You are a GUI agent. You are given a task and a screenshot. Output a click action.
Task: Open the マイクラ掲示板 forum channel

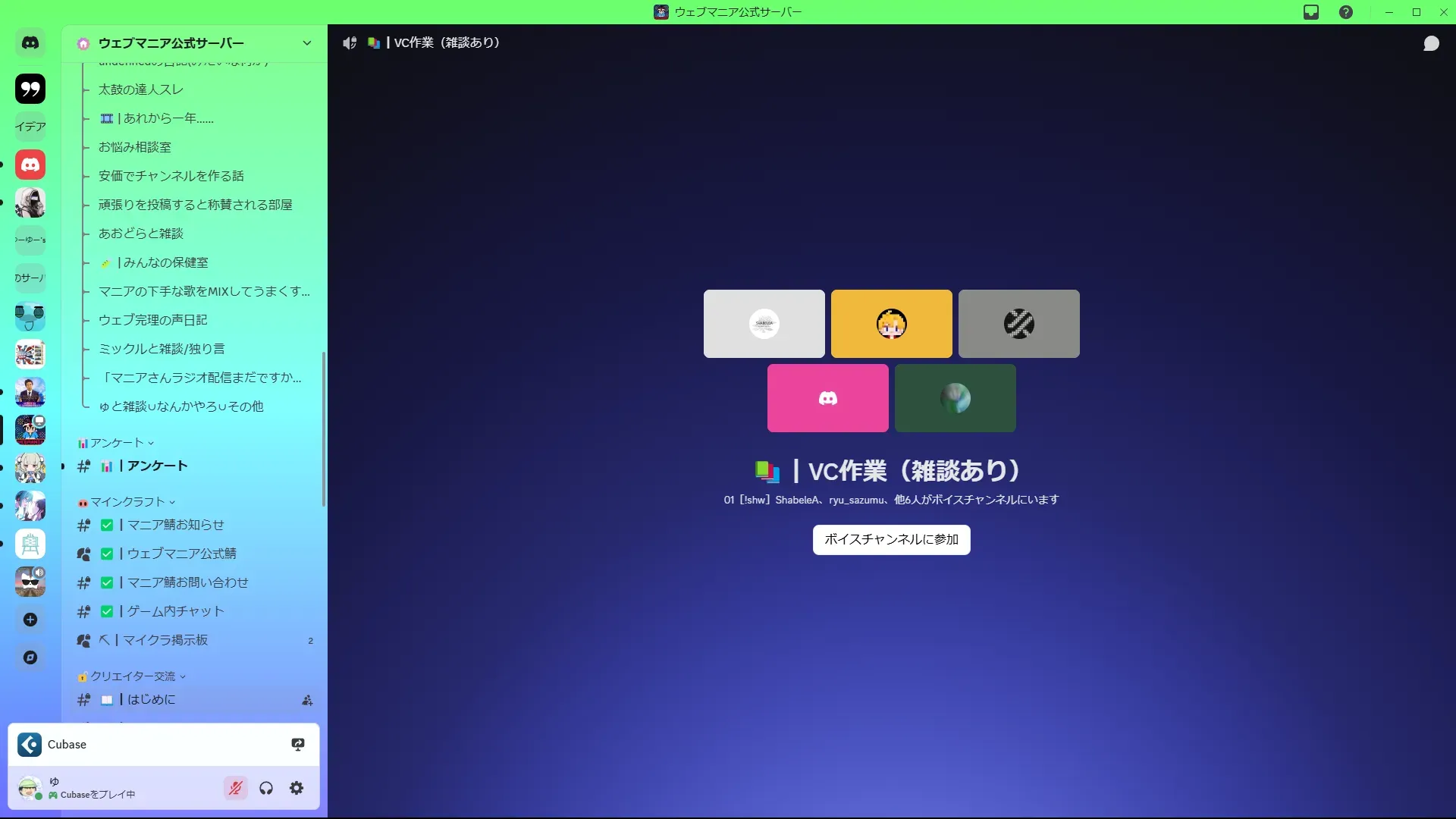pyautogui.click(x=165, y=640)
